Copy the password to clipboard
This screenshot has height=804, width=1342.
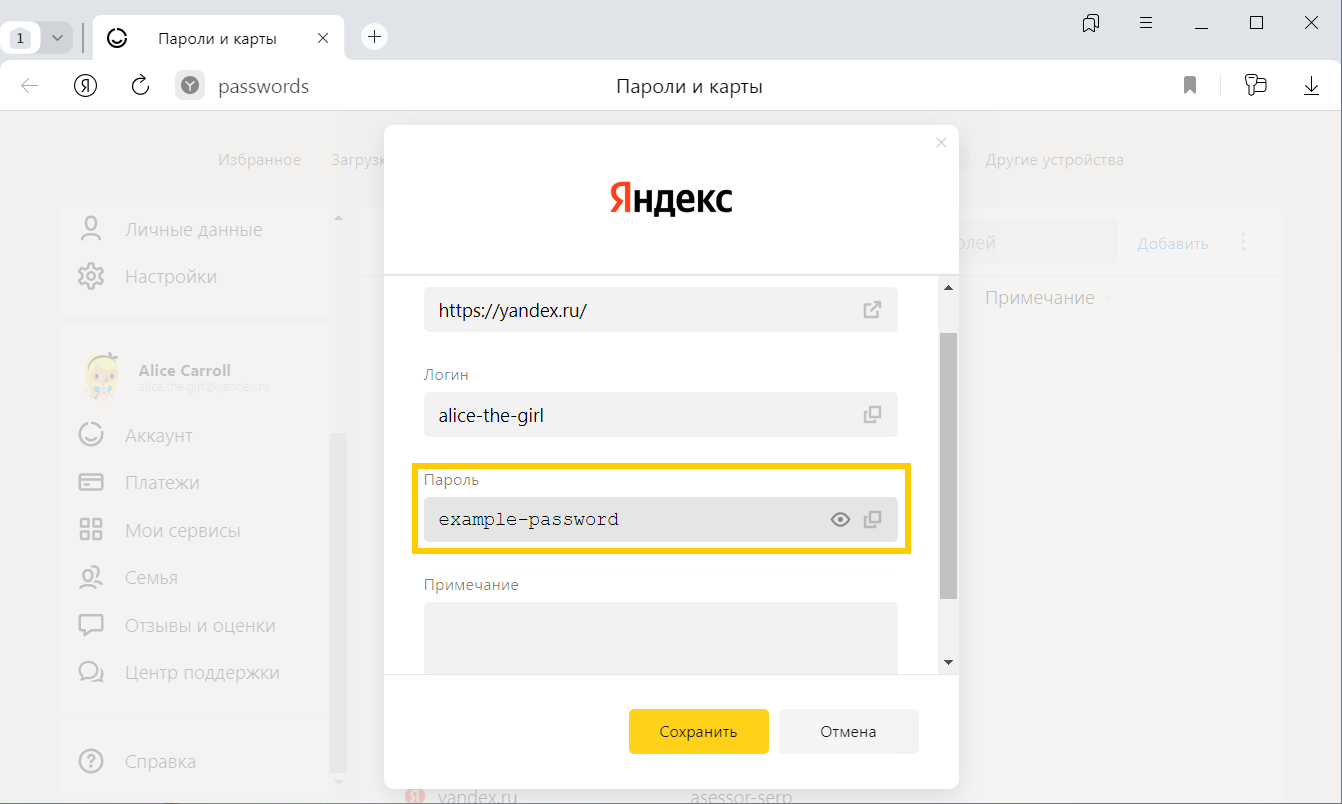point(872,520)
